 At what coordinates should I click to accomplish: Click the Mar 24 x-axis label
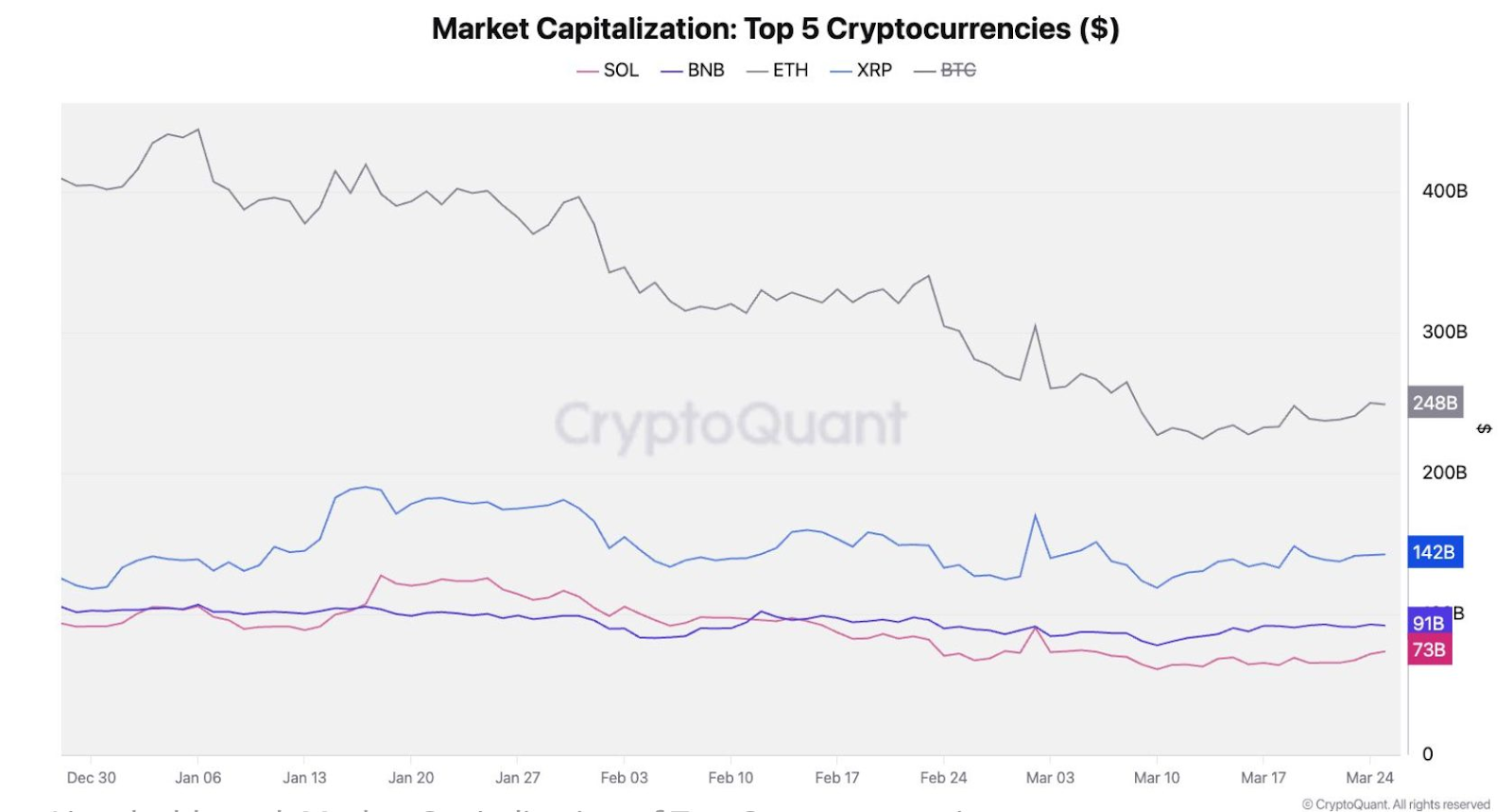point(1369,777)
